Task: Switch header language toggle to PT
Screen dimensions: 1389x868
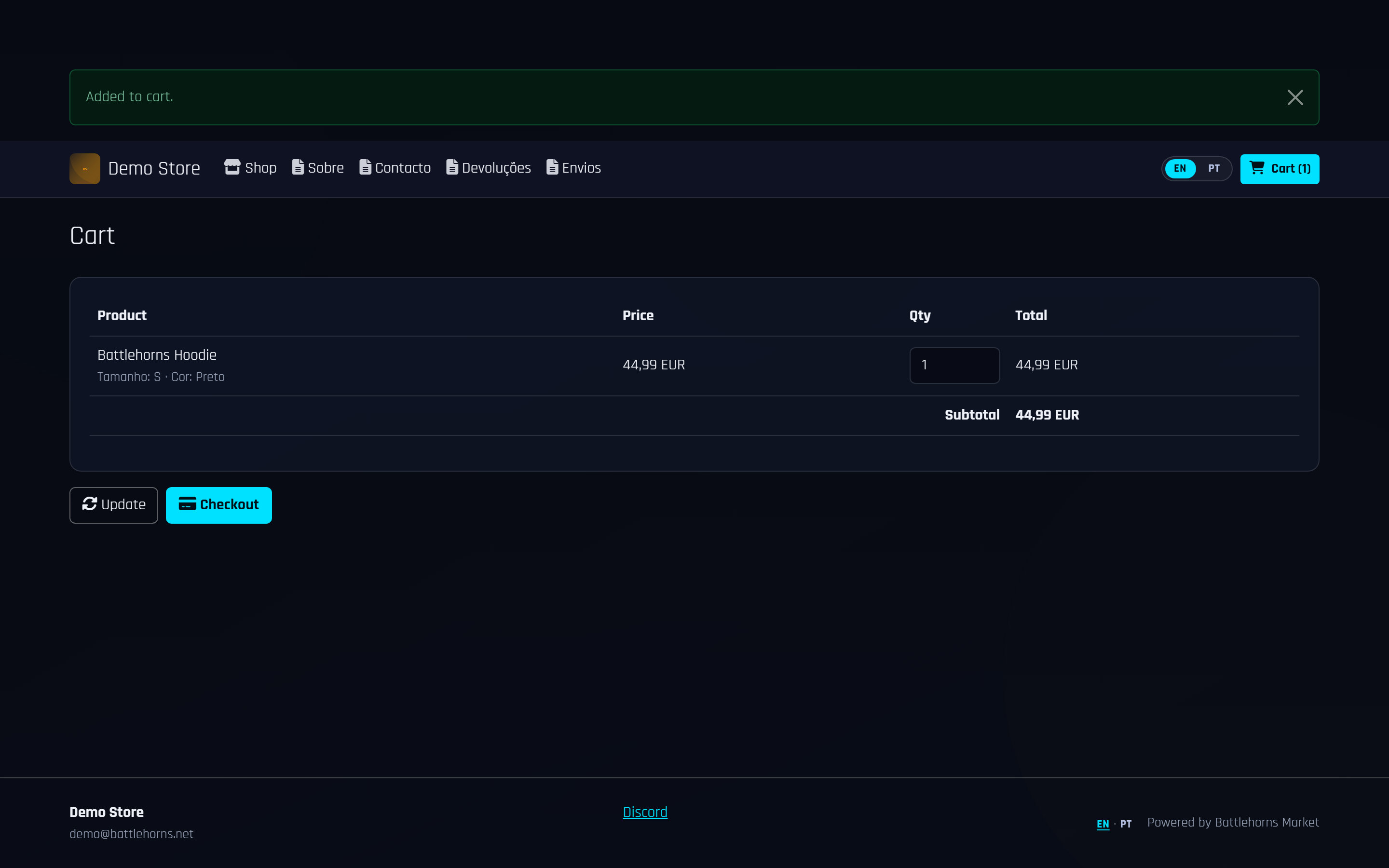Action: tap(1213, 168)
